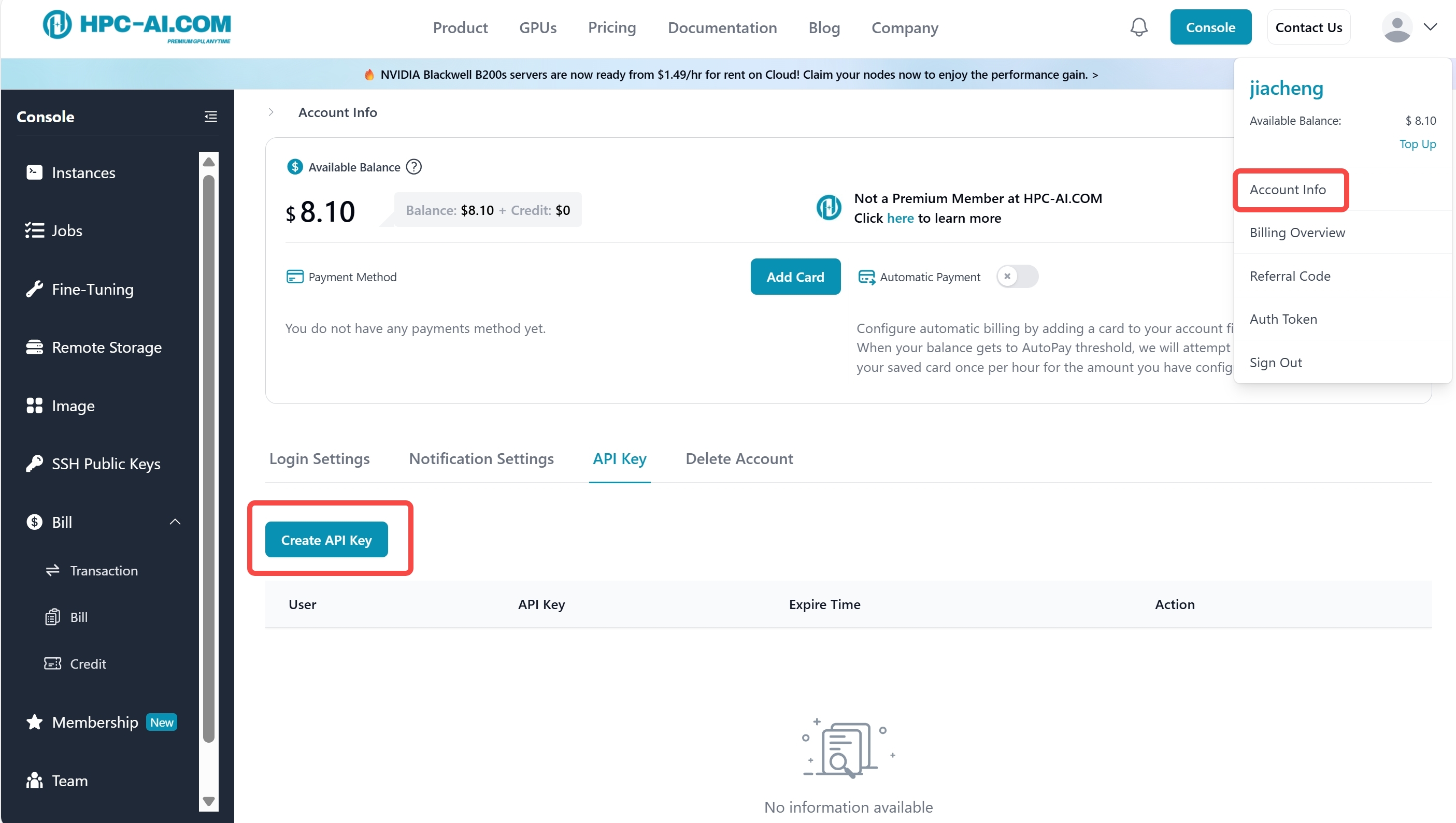Click the Add Card button
Screen dimensions: 1456x823
click(794, 277)
